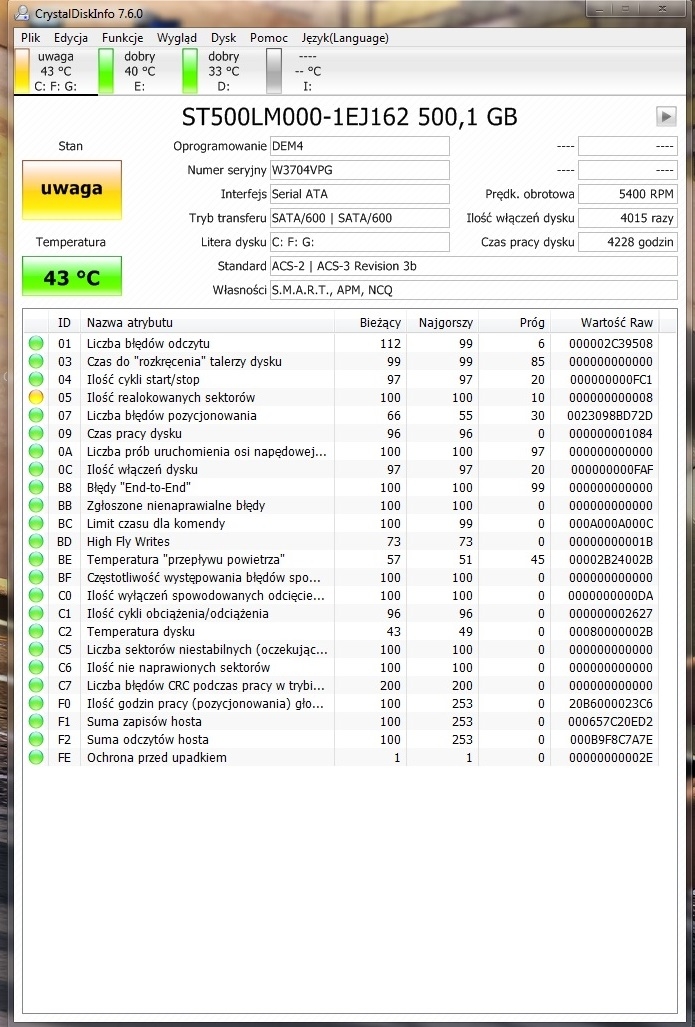Click status icon for attribute C0 row
This screenshot has width=695, height=1027.
point(36,595)
